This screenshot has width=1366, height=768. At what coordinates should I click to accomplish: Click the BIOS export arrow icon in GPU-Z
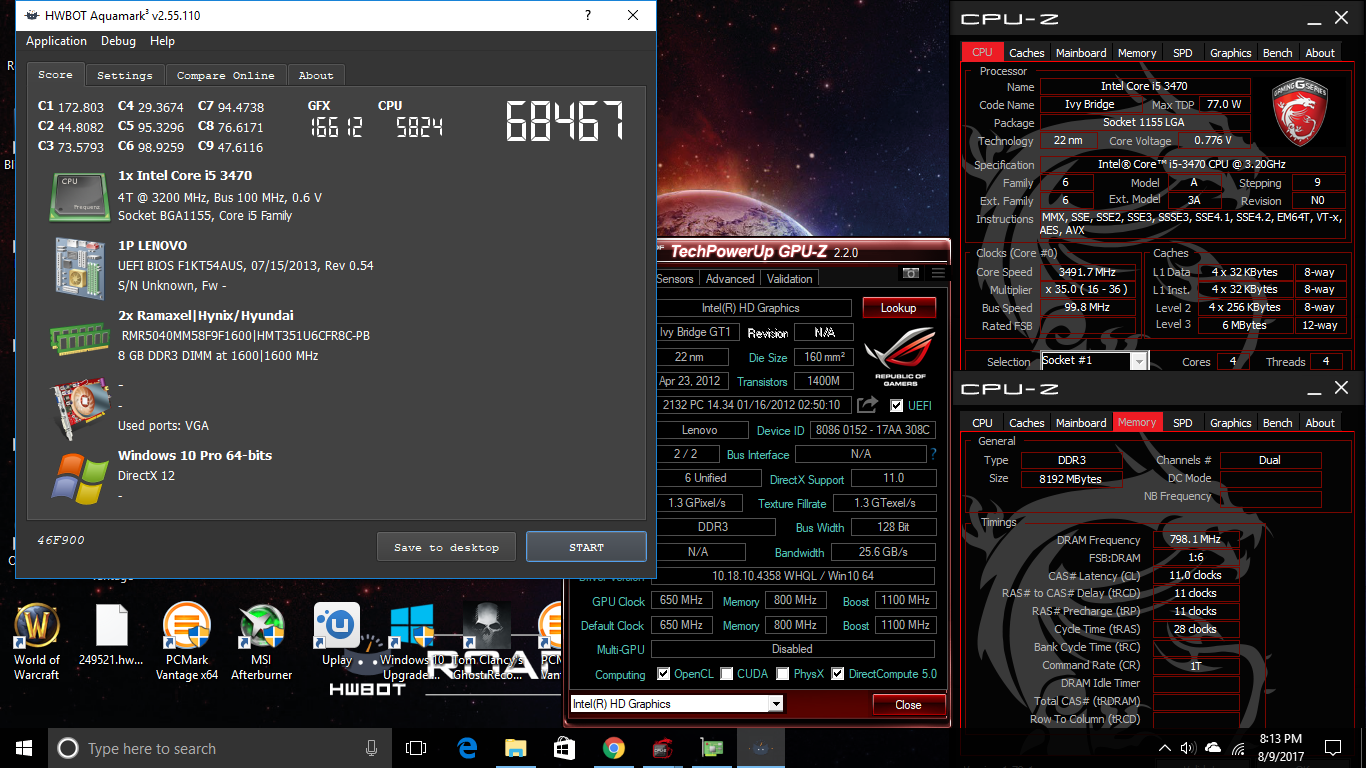click(x=868, y=405)
